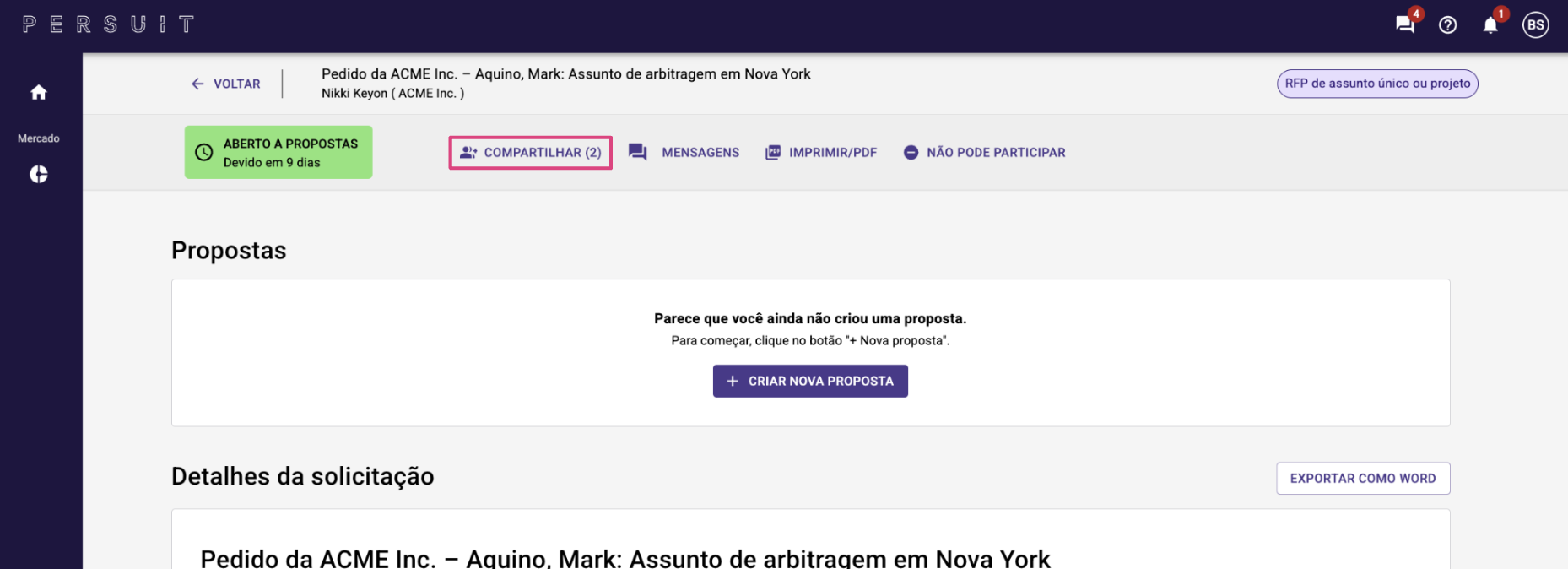Go back with the Voltar button
This screenshot has width=1568, height=569.
[x=225, y=84]
